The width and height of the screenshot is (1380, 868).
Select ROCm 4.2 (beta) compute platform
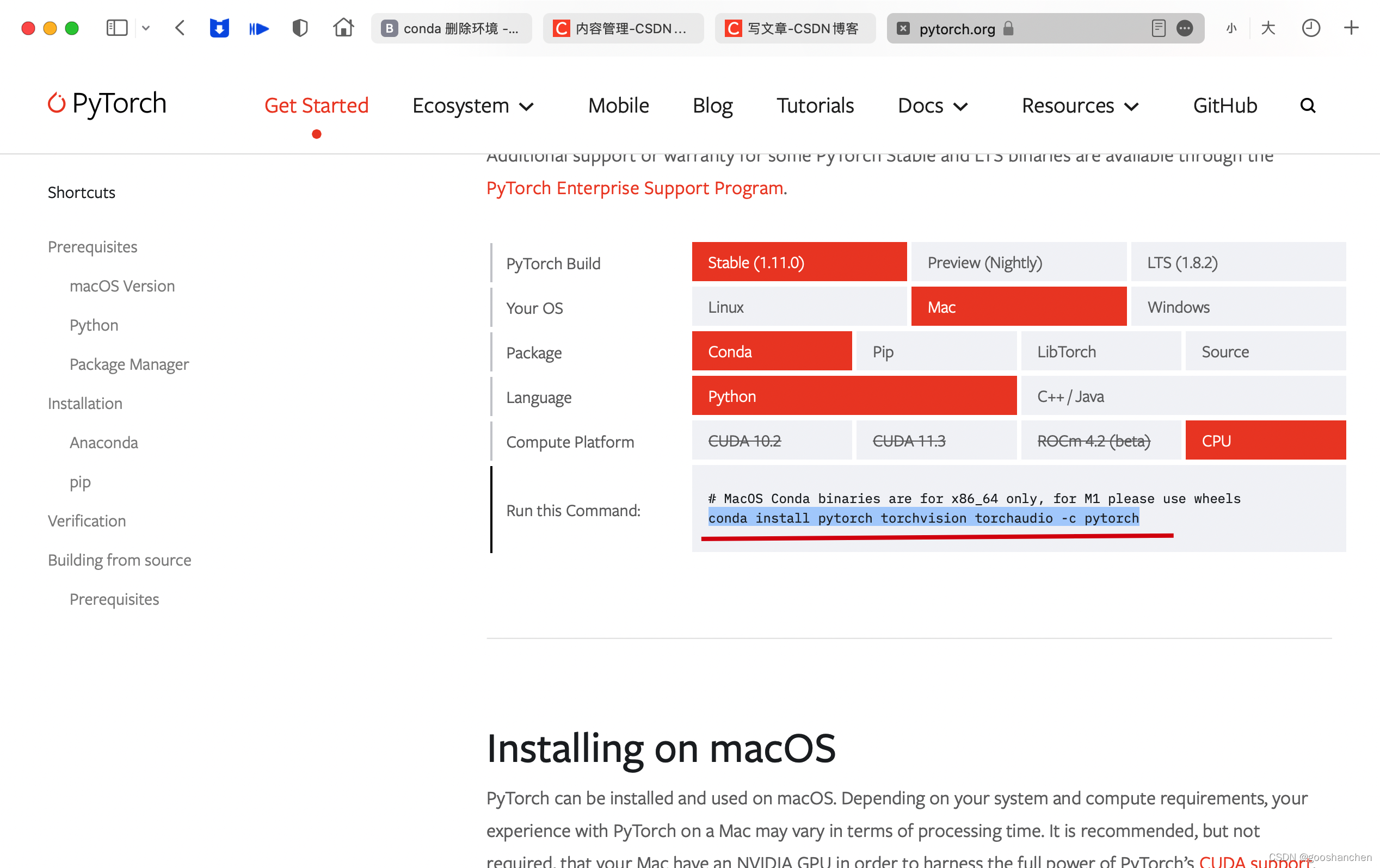[x=1100, y=441]
